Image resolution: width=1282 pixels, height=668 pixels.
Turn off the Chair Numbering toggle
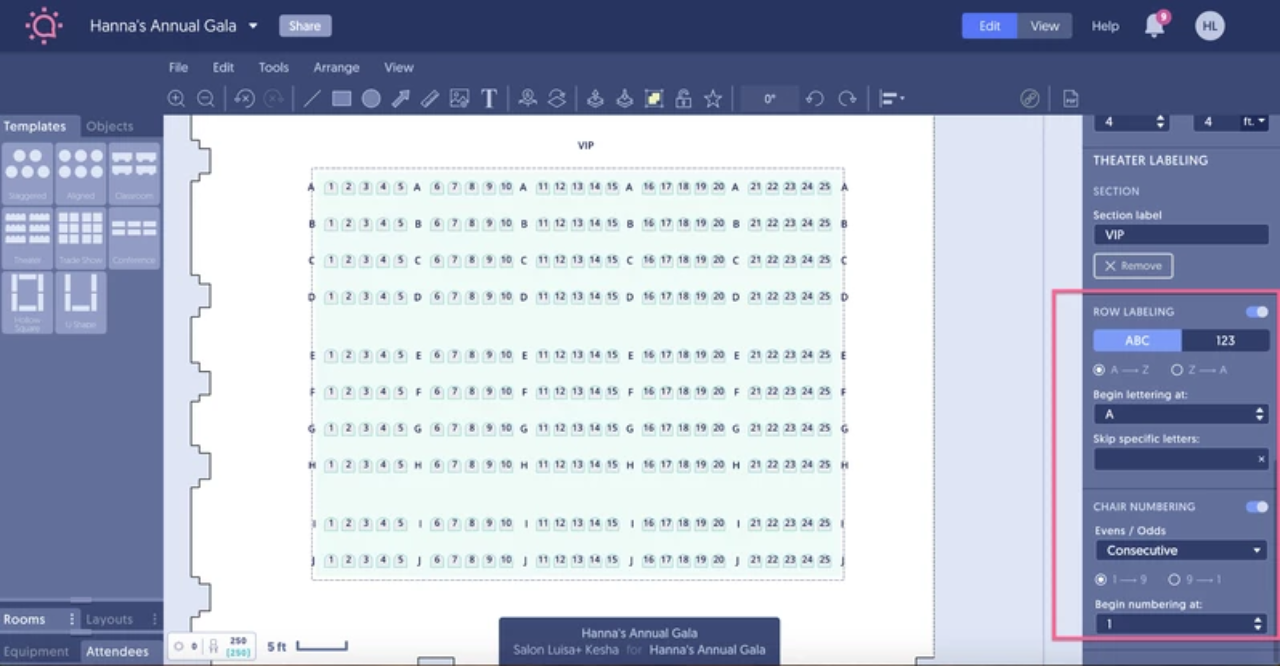(1256, 506)
